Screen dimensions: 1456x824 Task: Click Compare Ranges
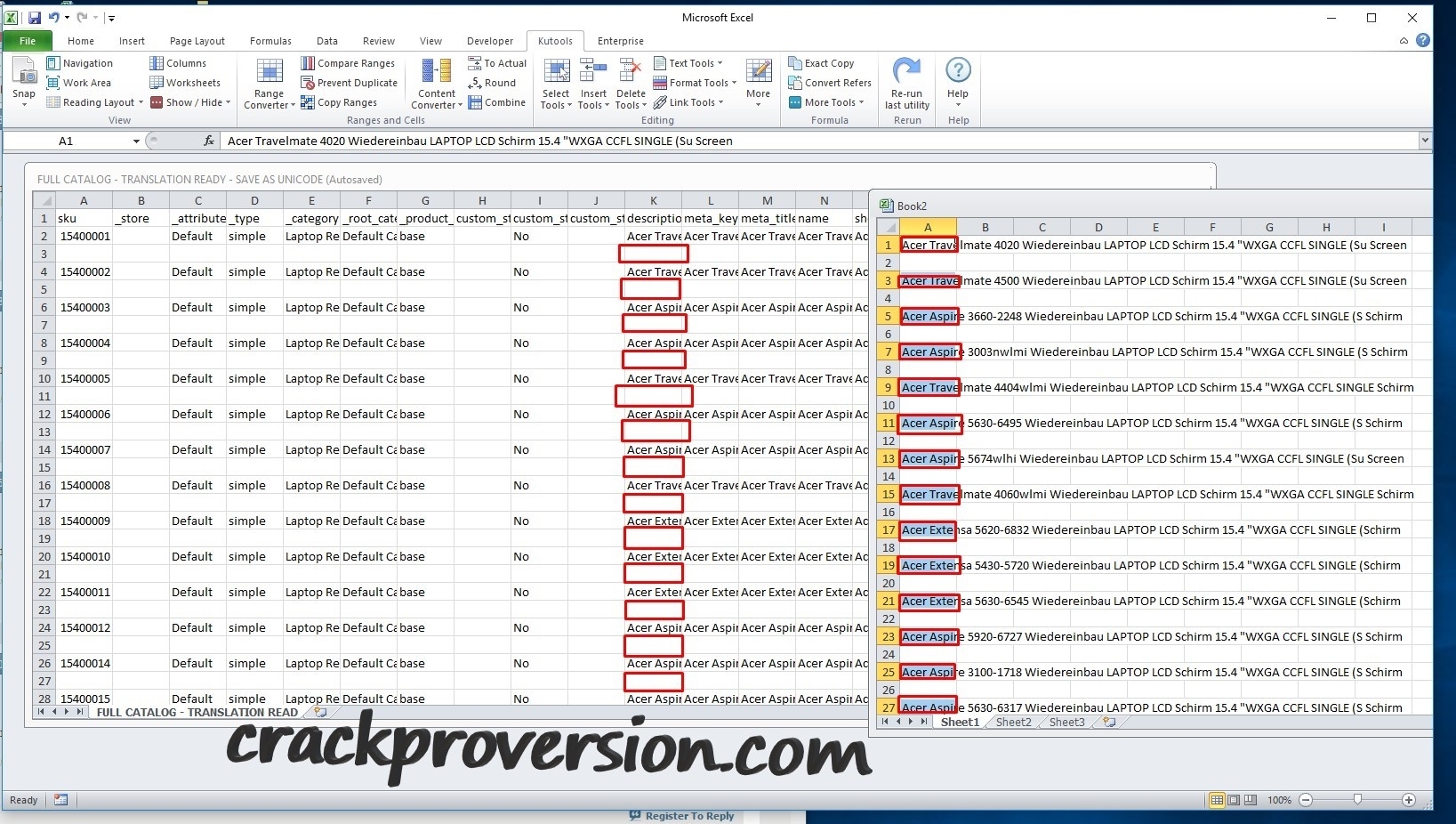[348, 63]
